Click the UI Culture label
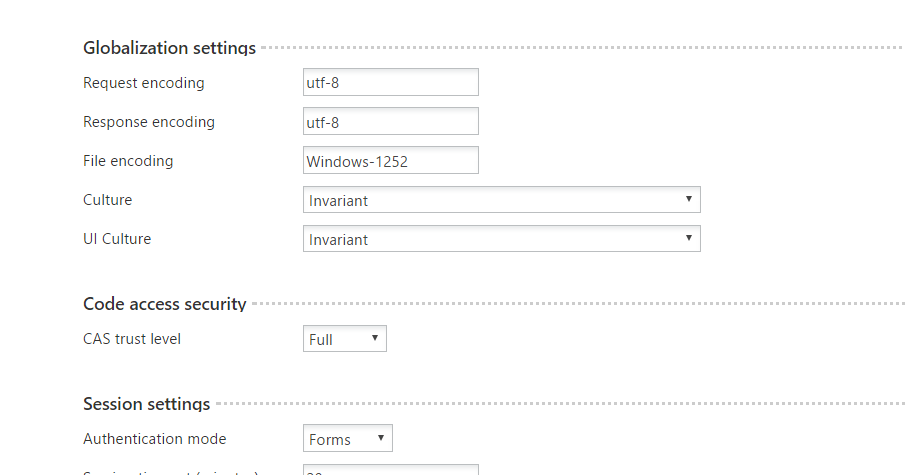Screen dimensions: 905x475 click(x=117, y=239)
